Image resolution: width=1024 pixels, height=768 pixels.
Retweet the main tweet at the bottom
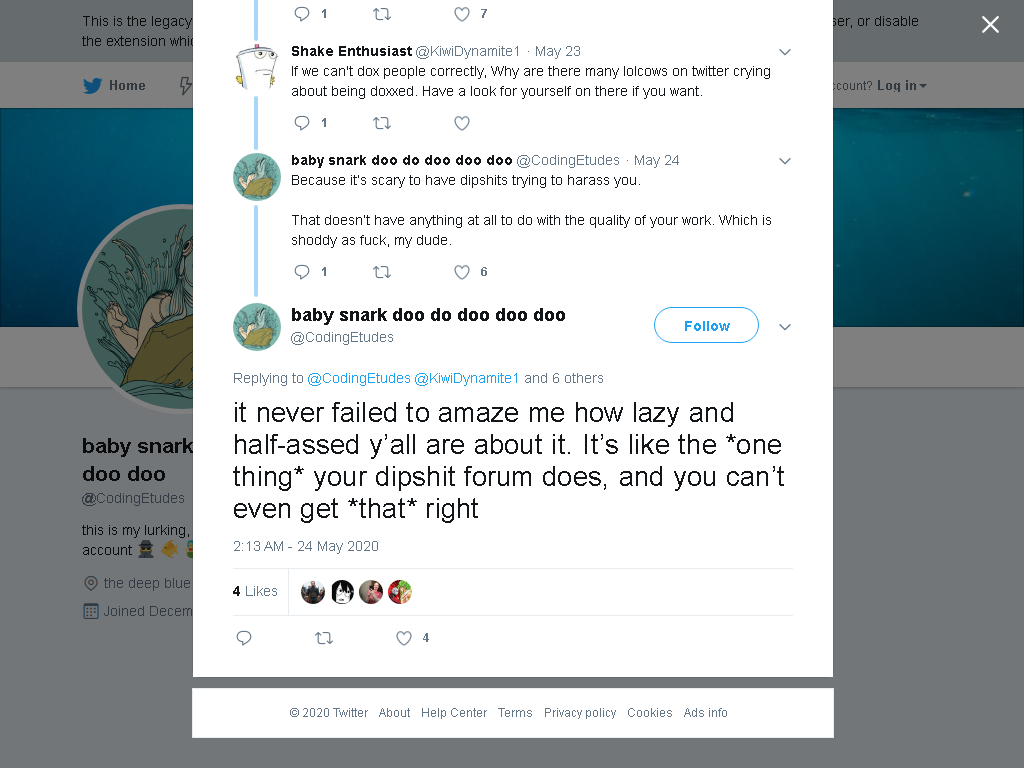coord(324,638)
